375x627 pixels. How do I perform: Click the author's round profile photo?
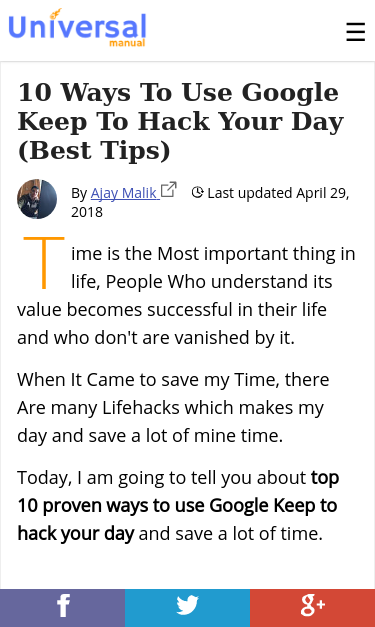point(37,199)
